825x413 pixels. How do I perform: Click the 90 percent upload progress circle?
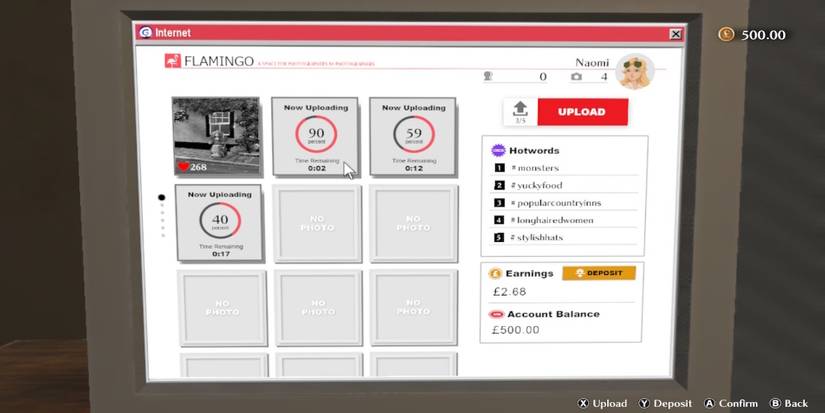pos(316,134)
